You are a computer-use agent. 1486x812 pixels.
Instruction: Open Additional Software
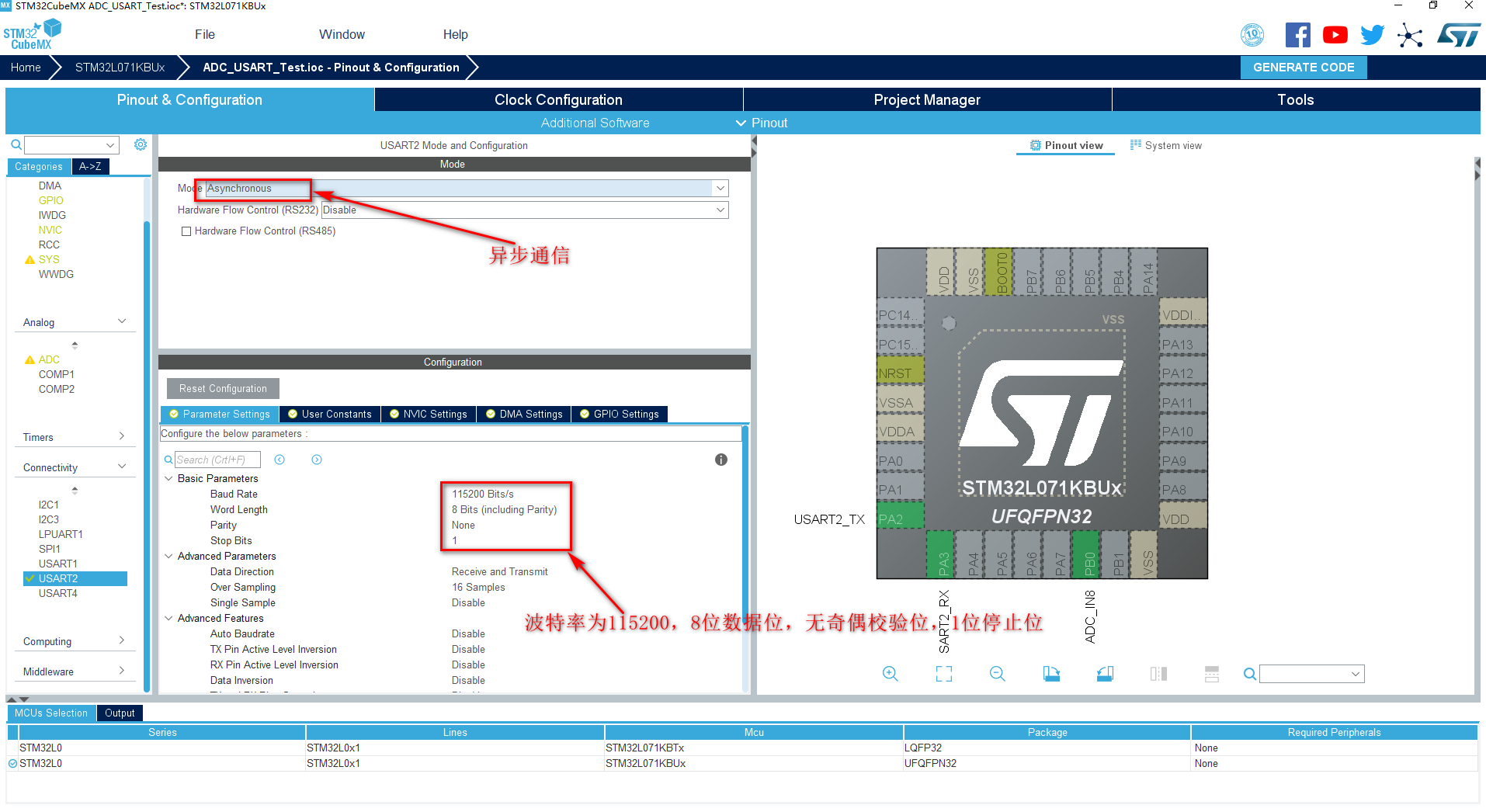coord(595,123)
